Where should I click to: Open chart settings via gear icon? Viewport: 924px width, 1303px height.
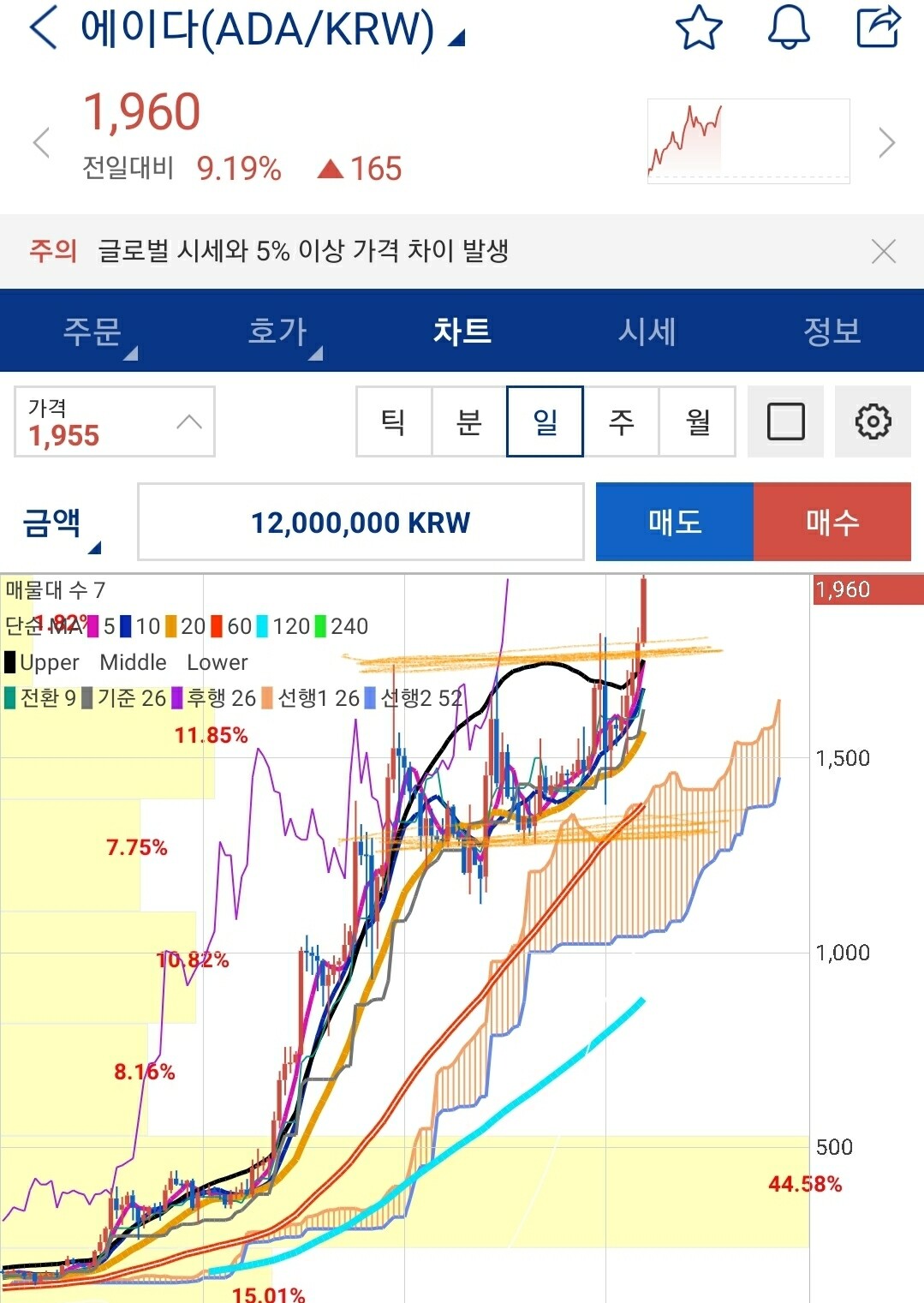[x=872, y=421]
